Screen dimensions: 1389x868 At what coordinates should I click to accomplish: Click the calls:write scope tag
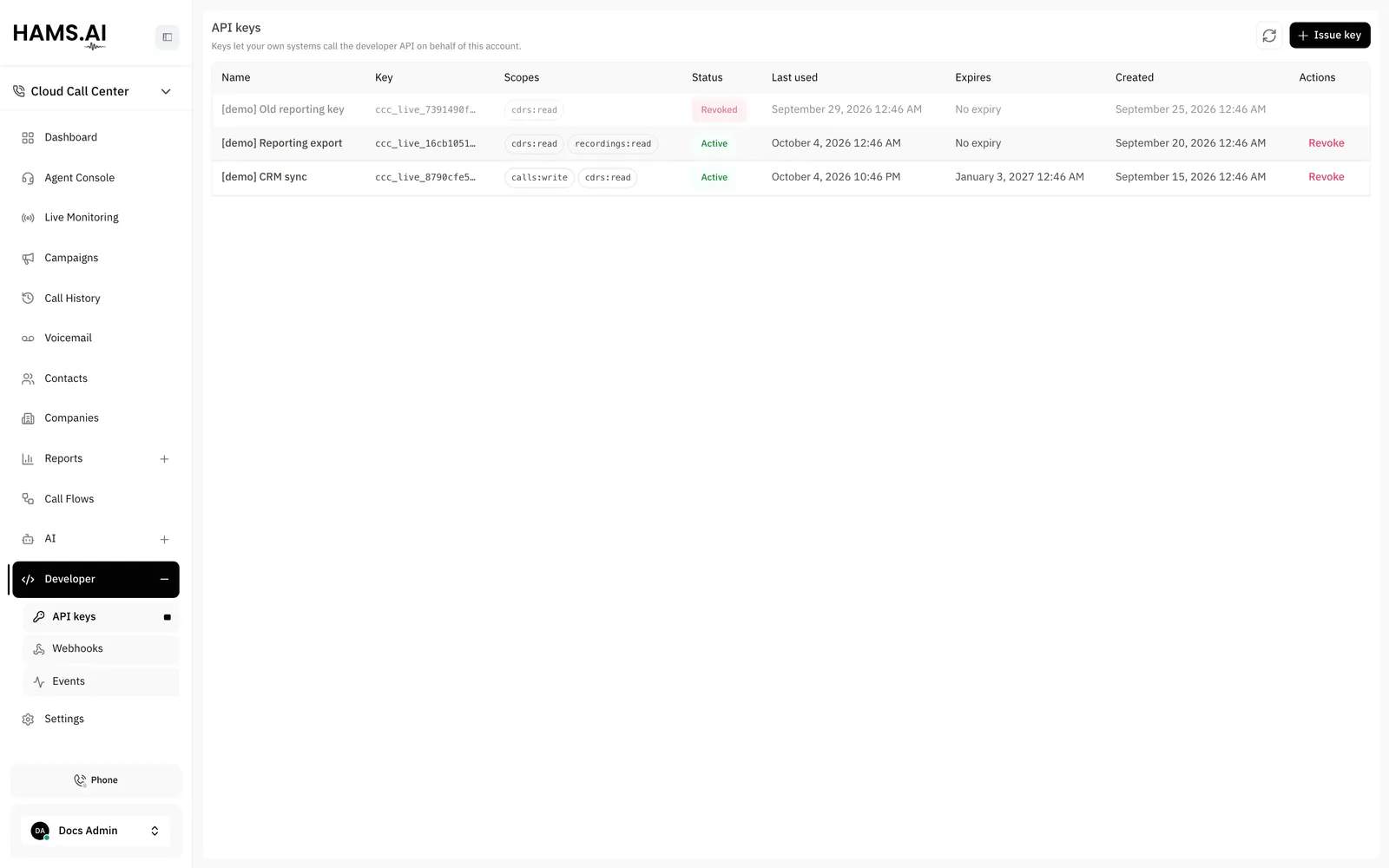539,178
